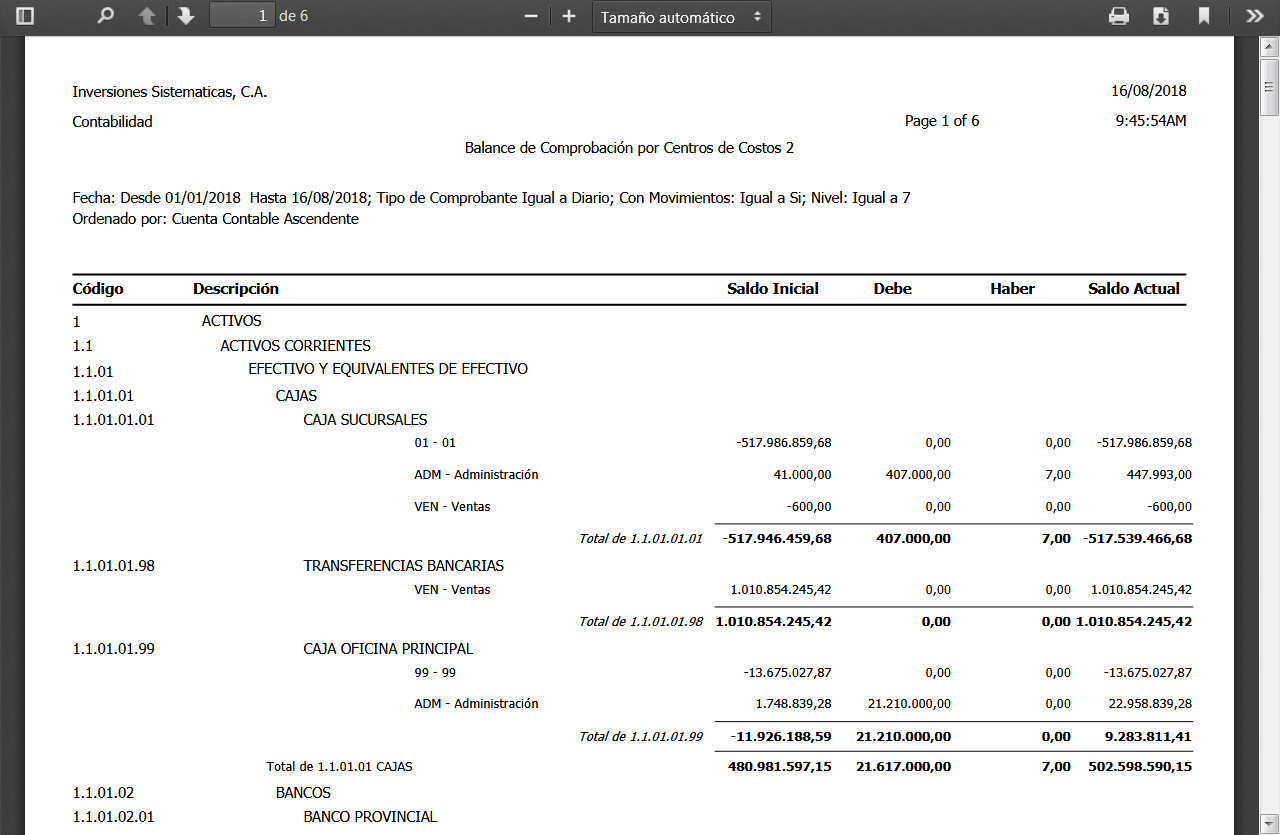Click the report title Balance de Comprobación
This screenshot has height=835, width=1280.
(x=629, y=148)
